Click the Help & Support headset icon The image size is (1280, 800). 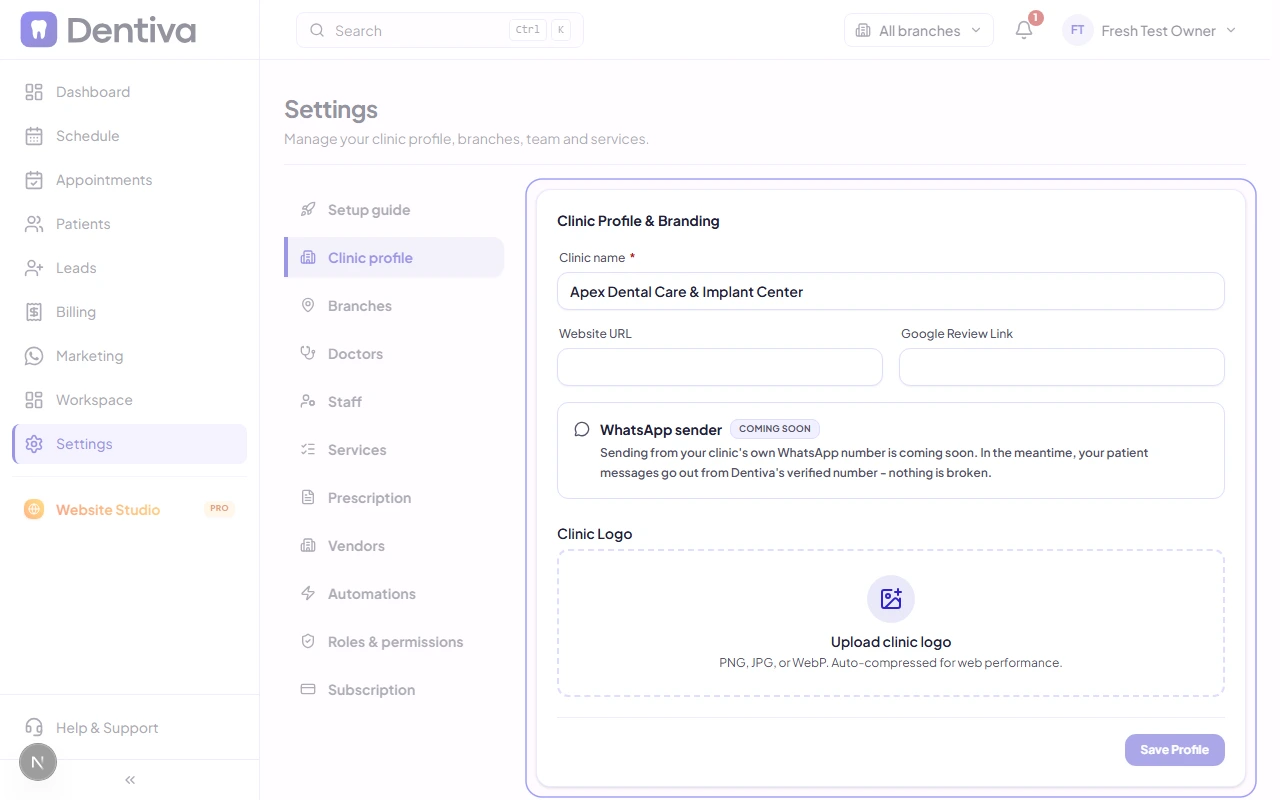(x=34, y=728)
